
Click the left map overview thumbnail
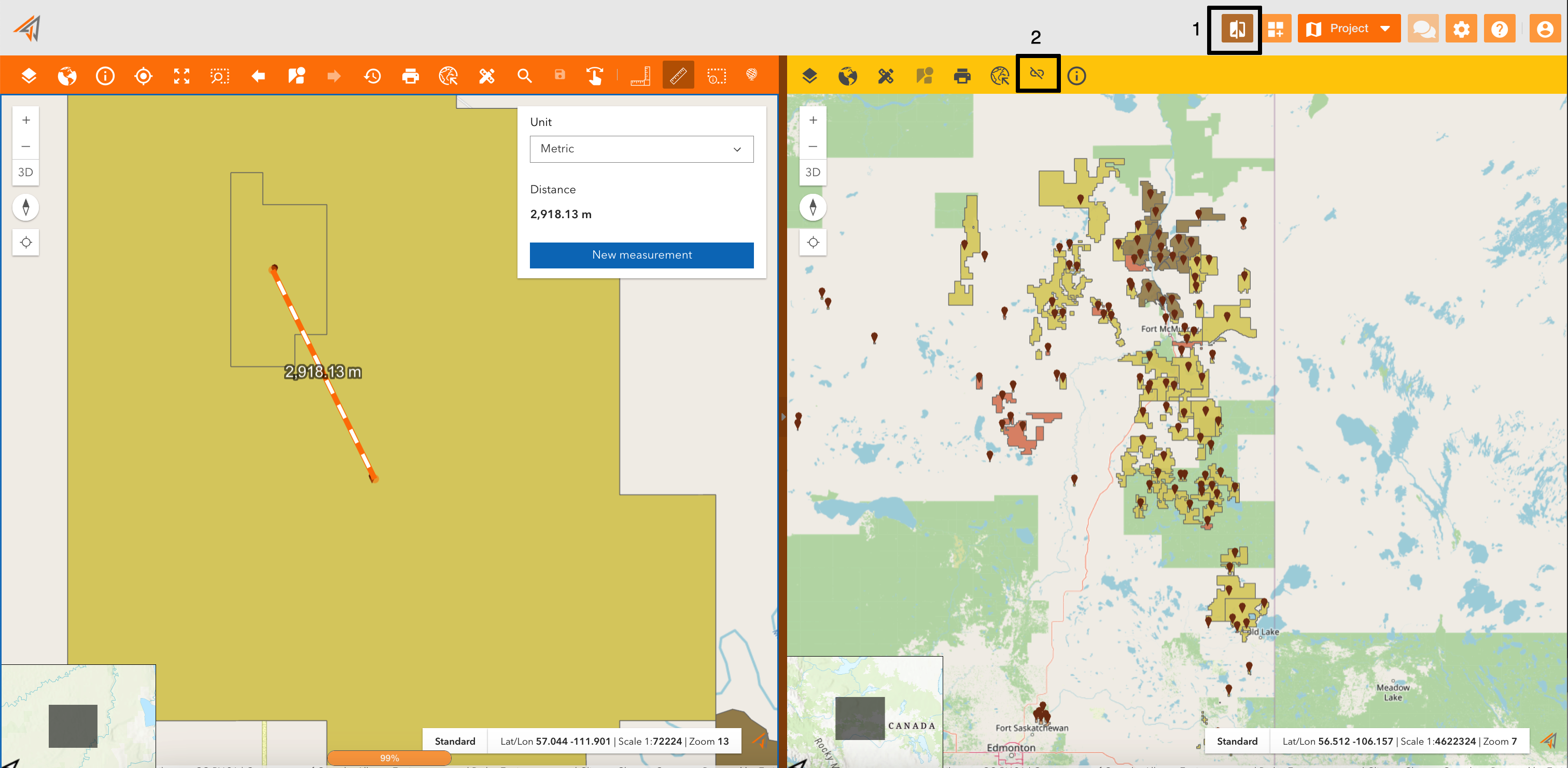tap(78, 716)
